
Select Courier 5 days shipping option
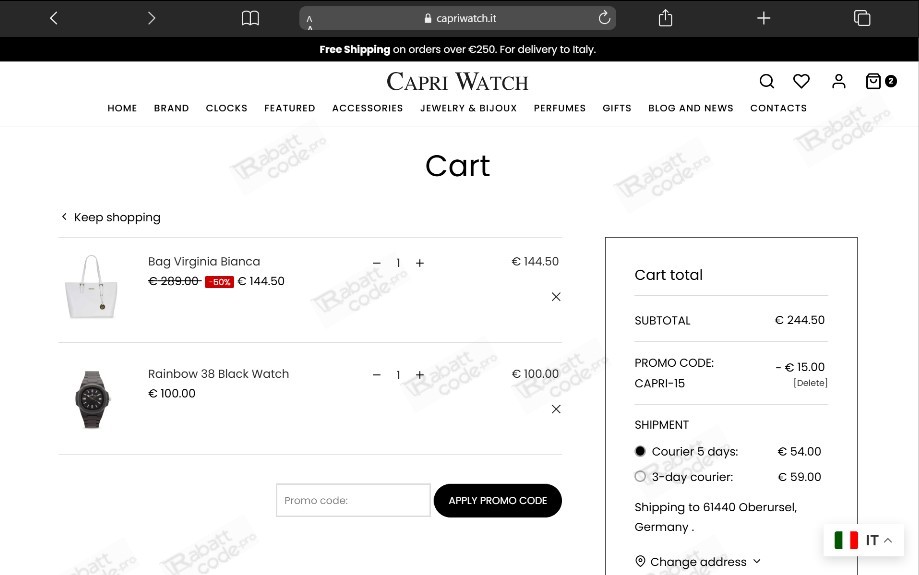(640, 451)
